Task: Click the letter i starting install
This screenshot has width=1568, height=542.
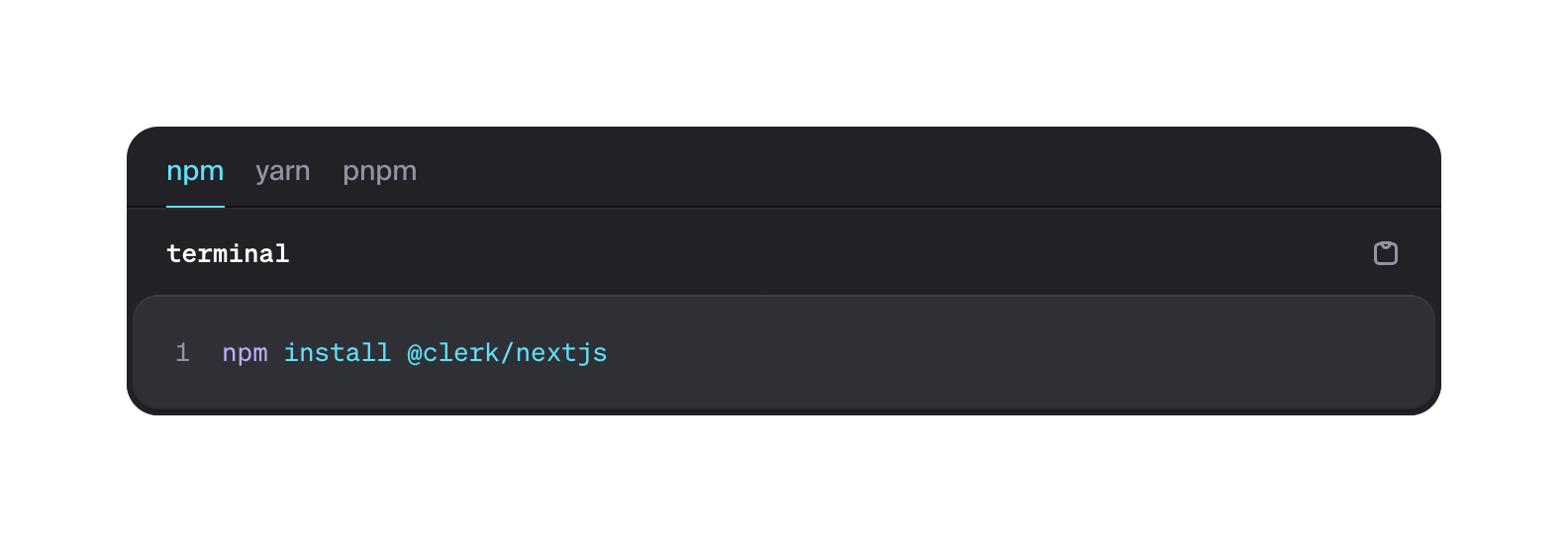Action: click(x=292, y=353)
